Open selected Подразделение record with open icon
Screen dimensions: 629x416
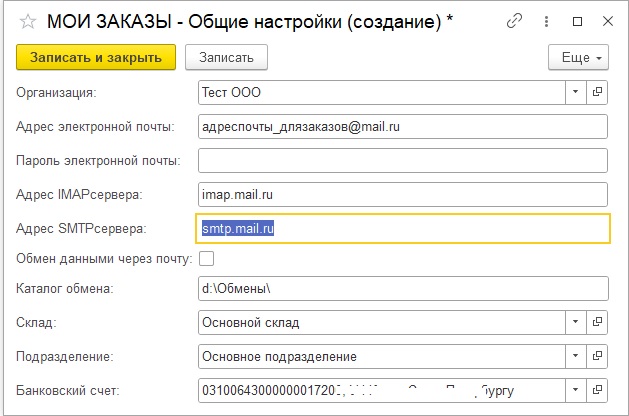[598, 356]
